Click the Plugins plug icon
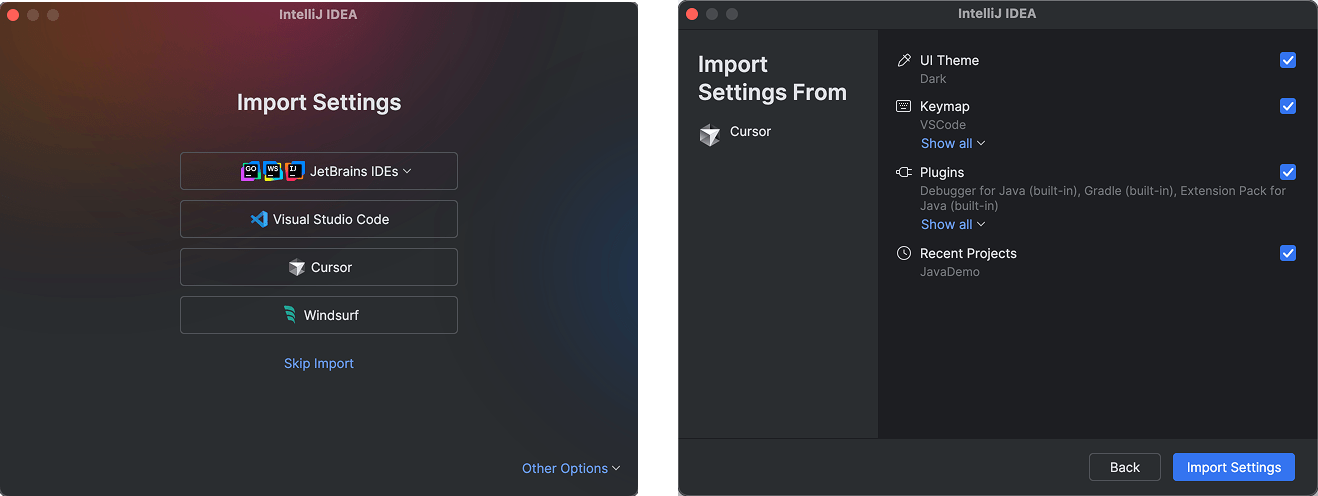The width and height of the screenshot is (1318, 496). coord(904,172)
